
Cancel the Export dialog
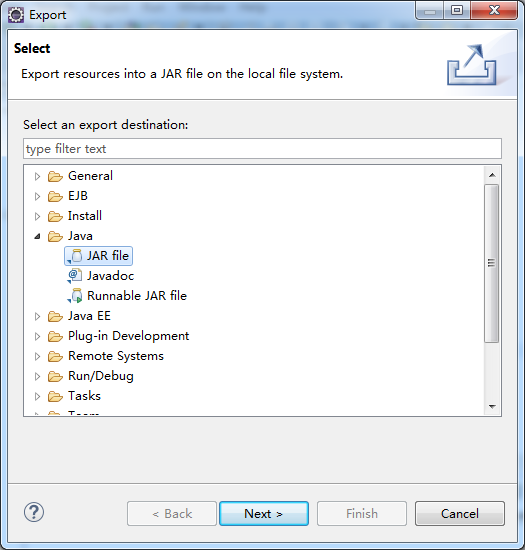point(460,514)
